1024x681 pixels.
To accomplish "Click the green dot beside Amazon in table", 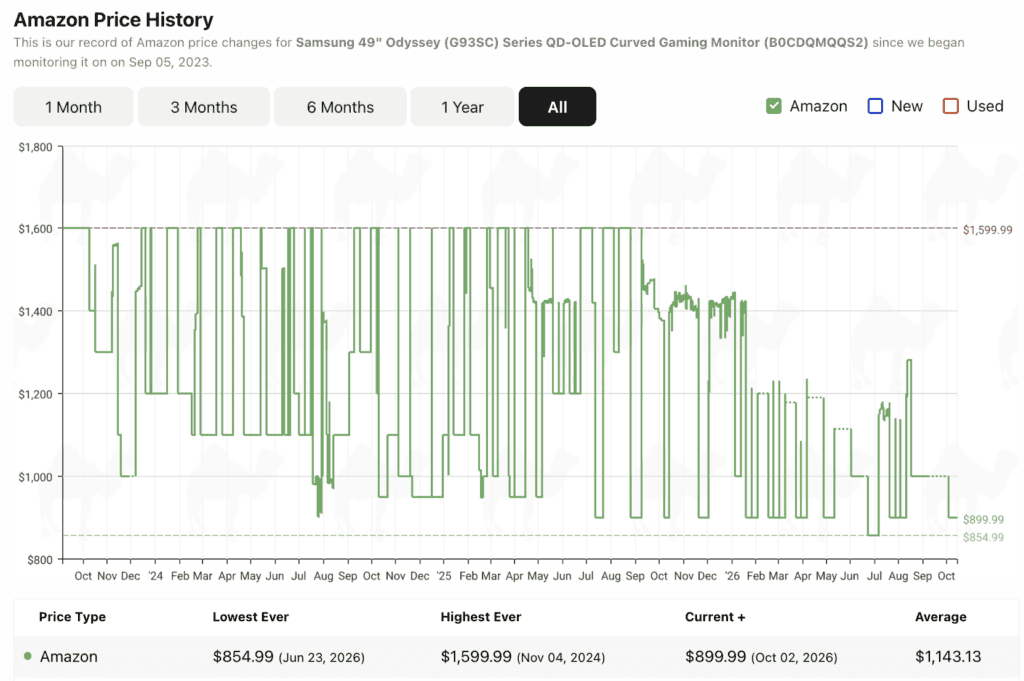I will coord(27,656).
